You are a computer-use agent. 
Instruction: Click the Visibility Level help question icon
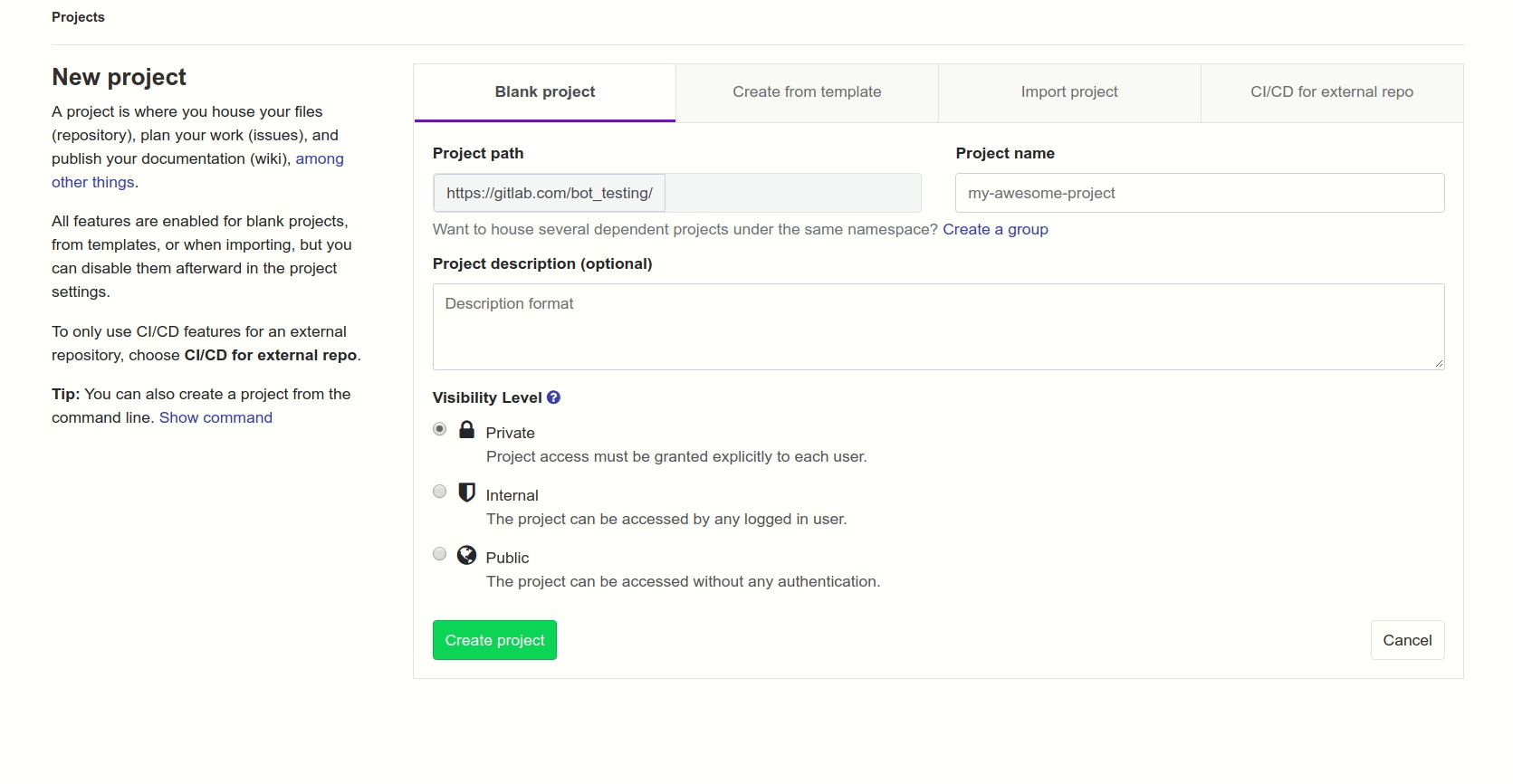553,397
